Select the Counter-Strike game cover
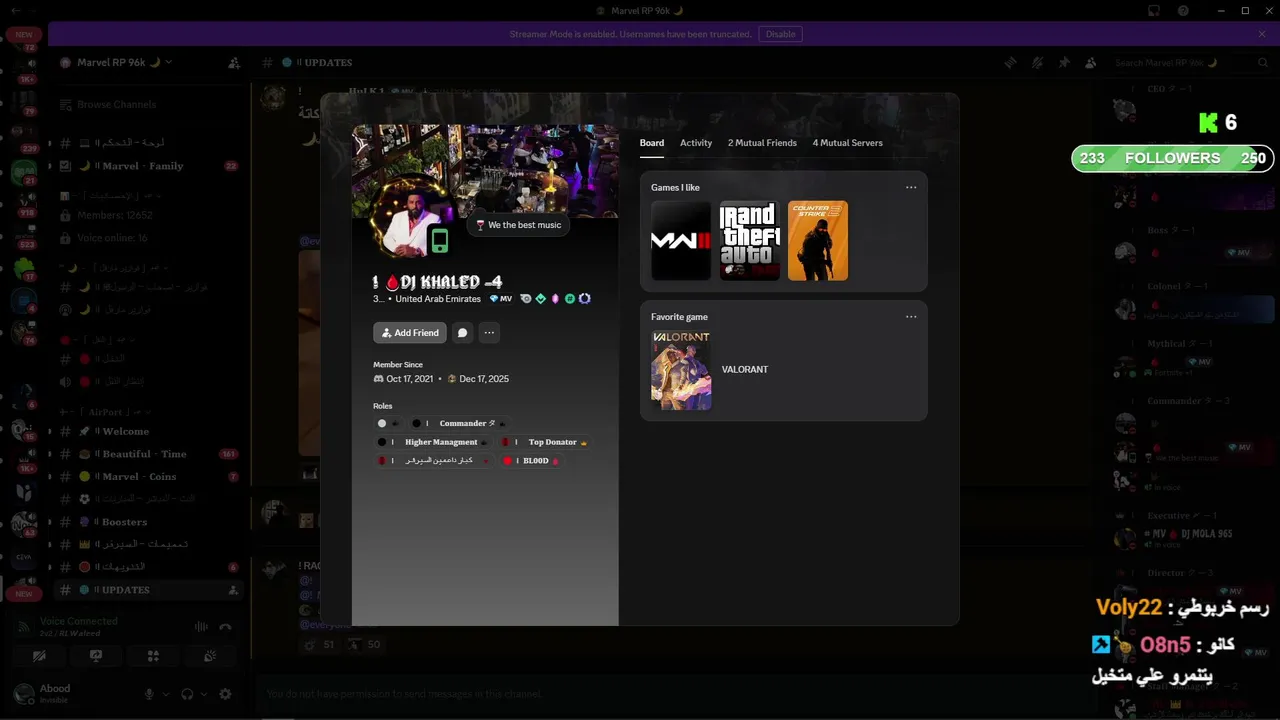This screenshot has height=720, width=1280. [817, 241]
